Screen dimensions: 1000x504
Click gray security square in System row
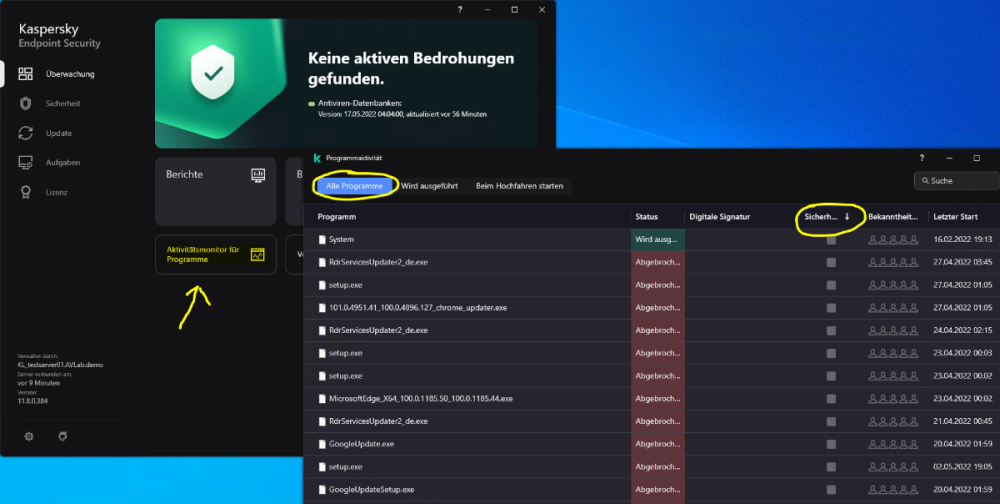(x=831, y=240)
